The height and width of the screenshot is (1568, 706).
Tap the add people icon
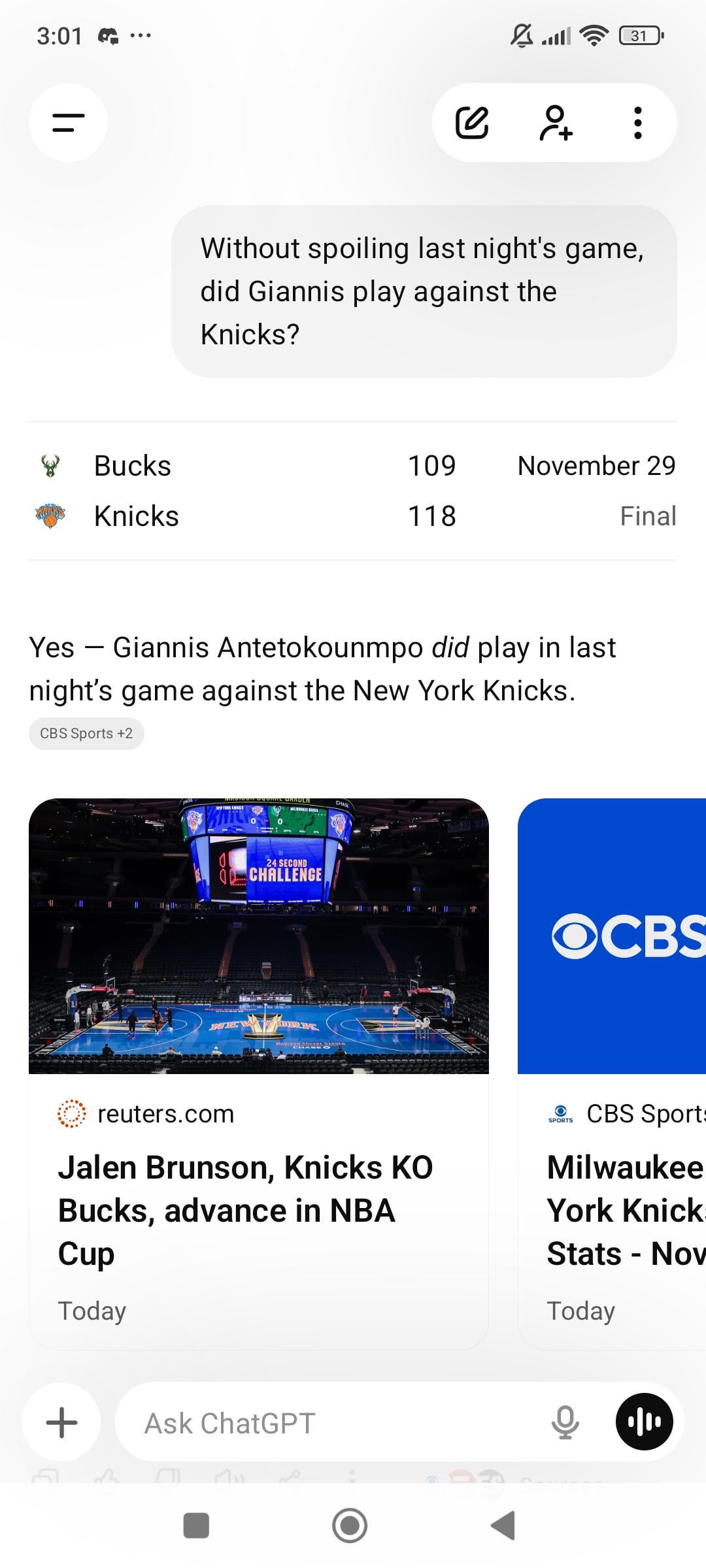point(555,122)
